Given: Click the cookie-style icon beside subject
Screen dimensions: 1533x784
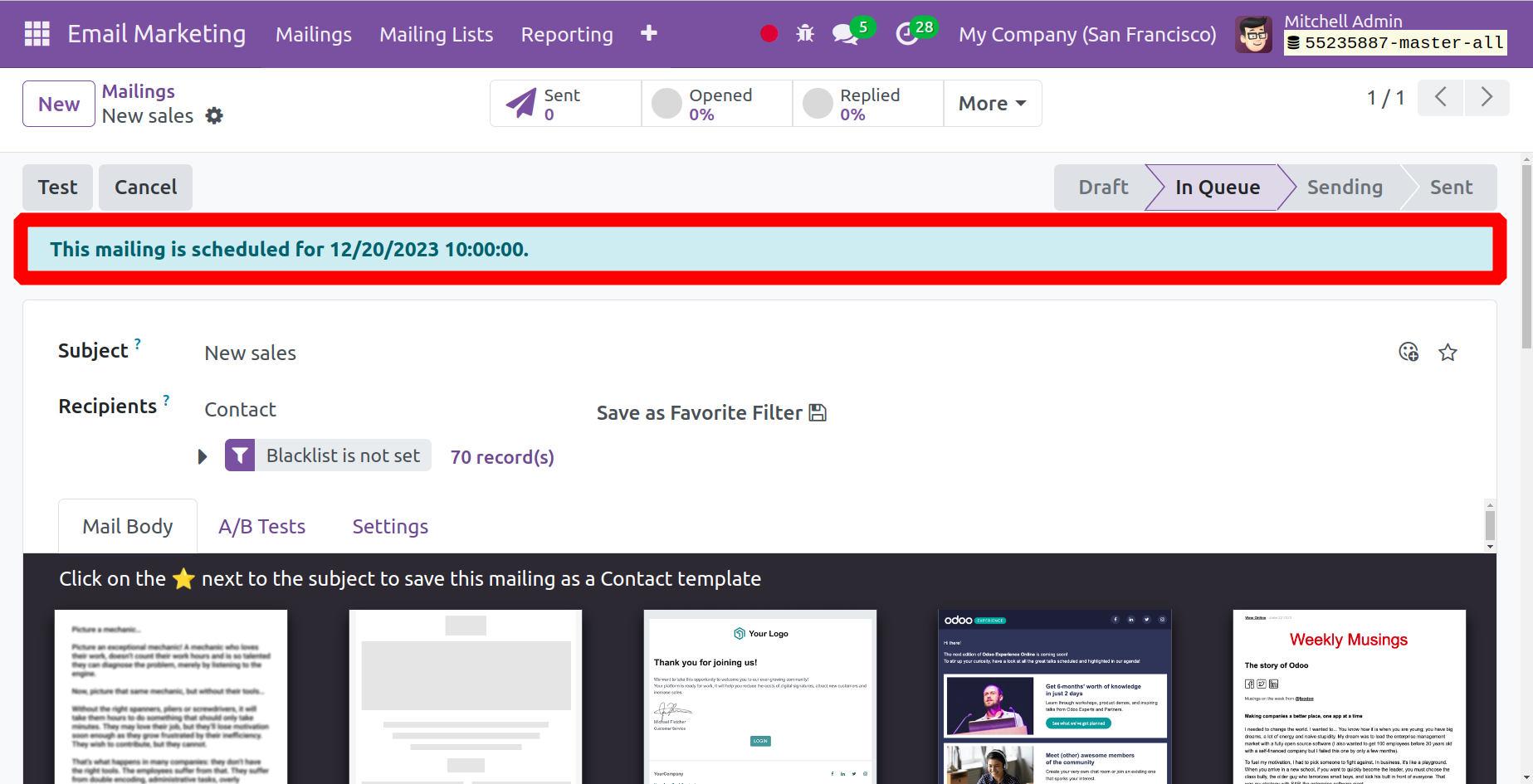Looking at the screenshot, I should [1409, 352].
